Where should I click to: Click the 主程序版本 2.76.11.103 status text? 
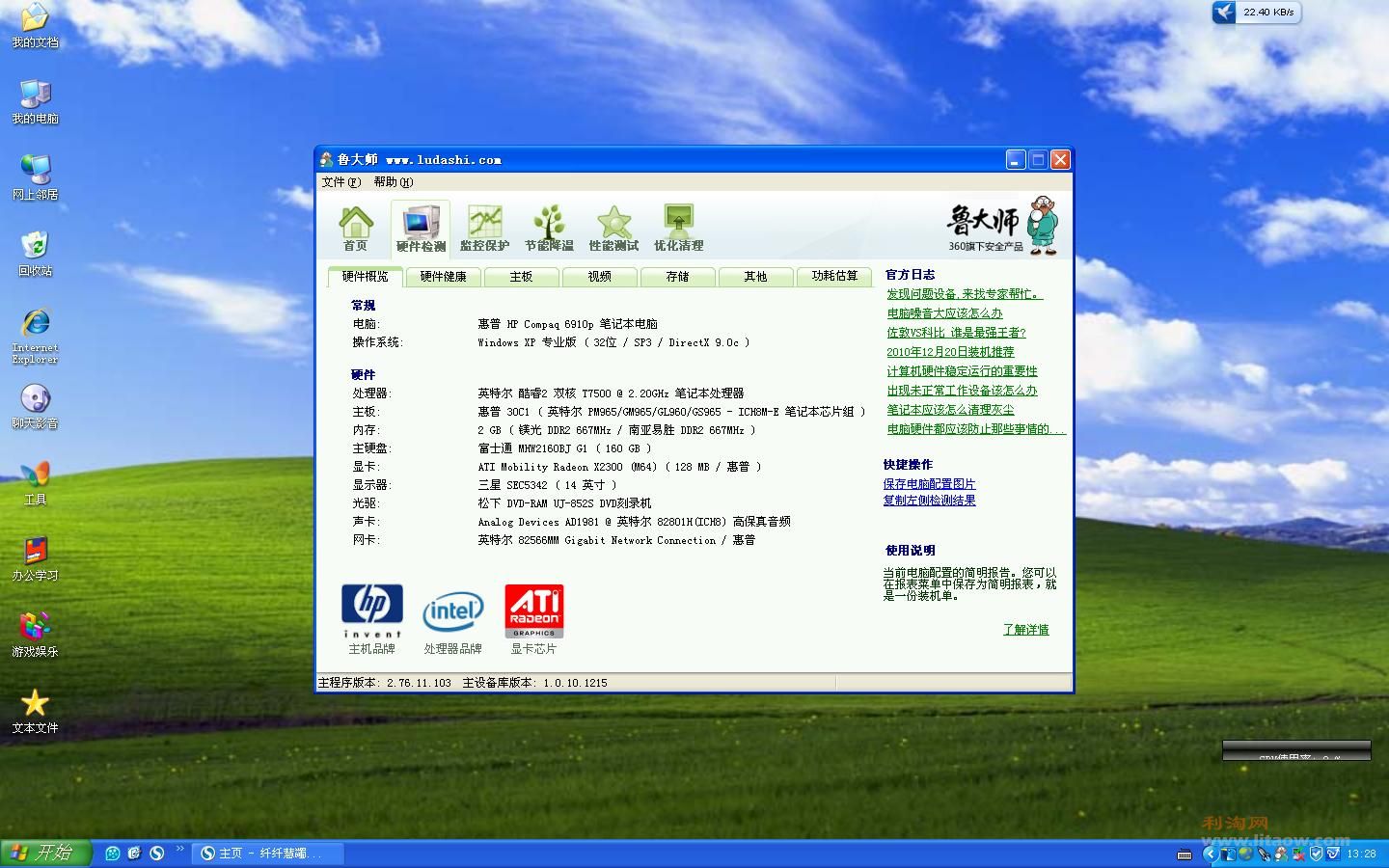pyautogui.click(x=385, y=683)
